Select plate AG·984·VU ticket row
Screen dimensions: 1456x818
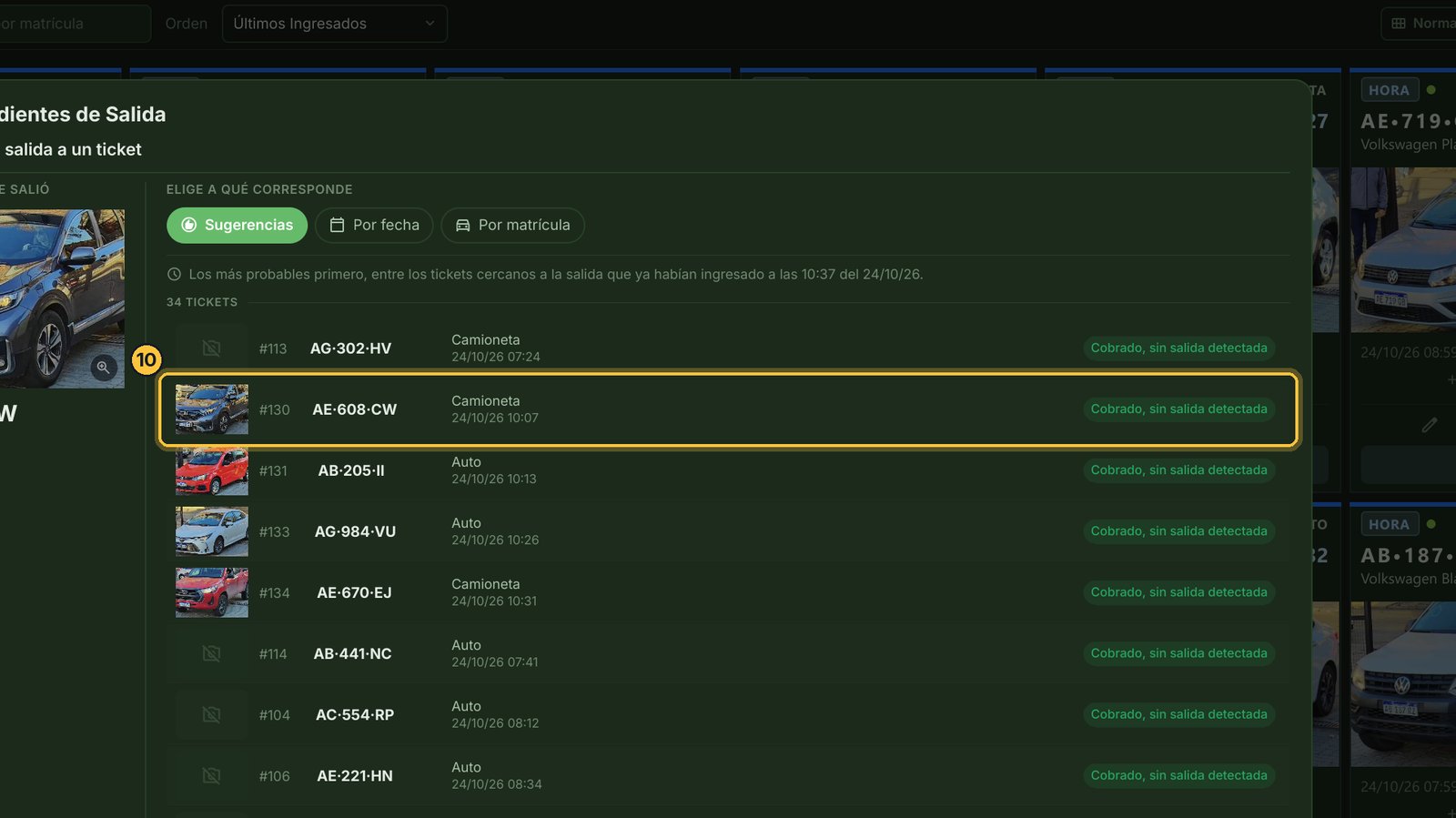[x=728, y=531]
